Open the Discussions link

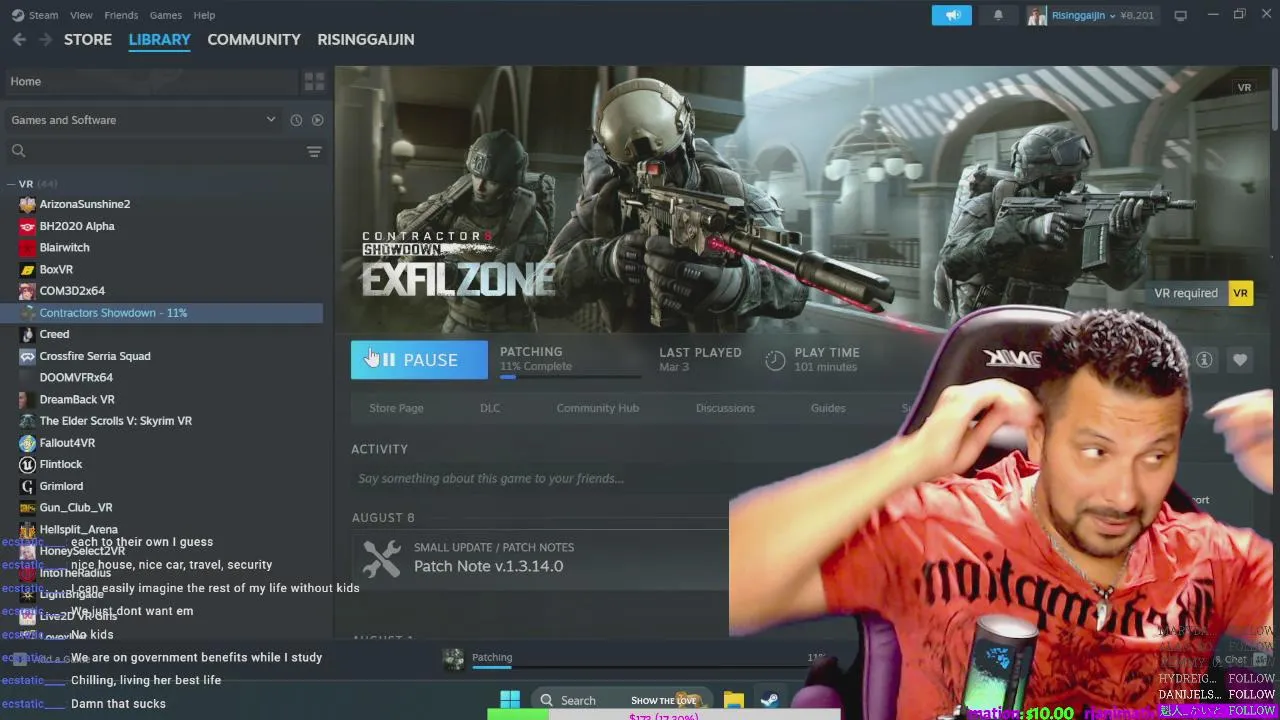pos(725,408)
